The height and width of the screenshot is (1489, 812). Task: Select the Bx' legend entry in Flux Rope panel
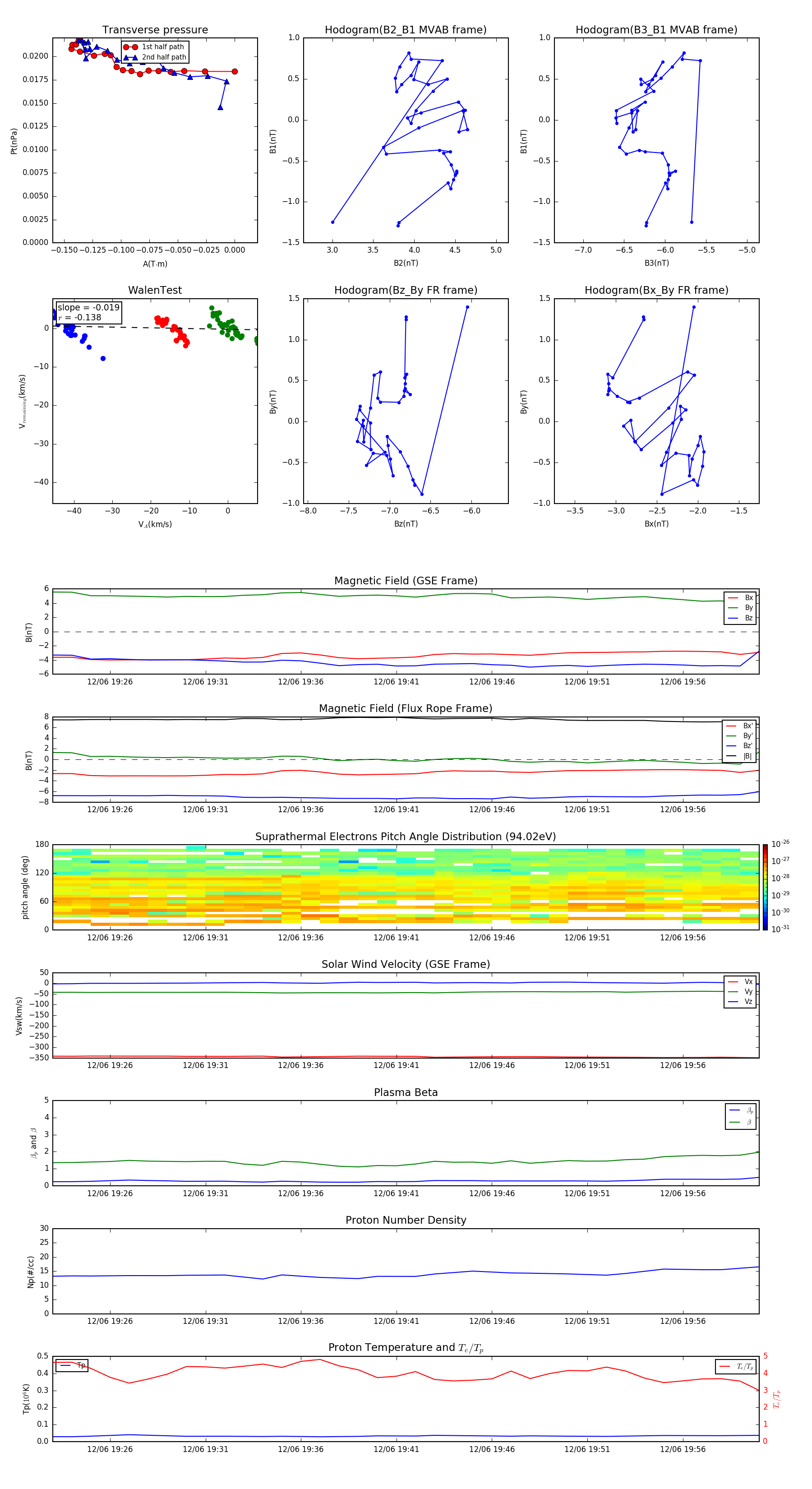(739, 726)
